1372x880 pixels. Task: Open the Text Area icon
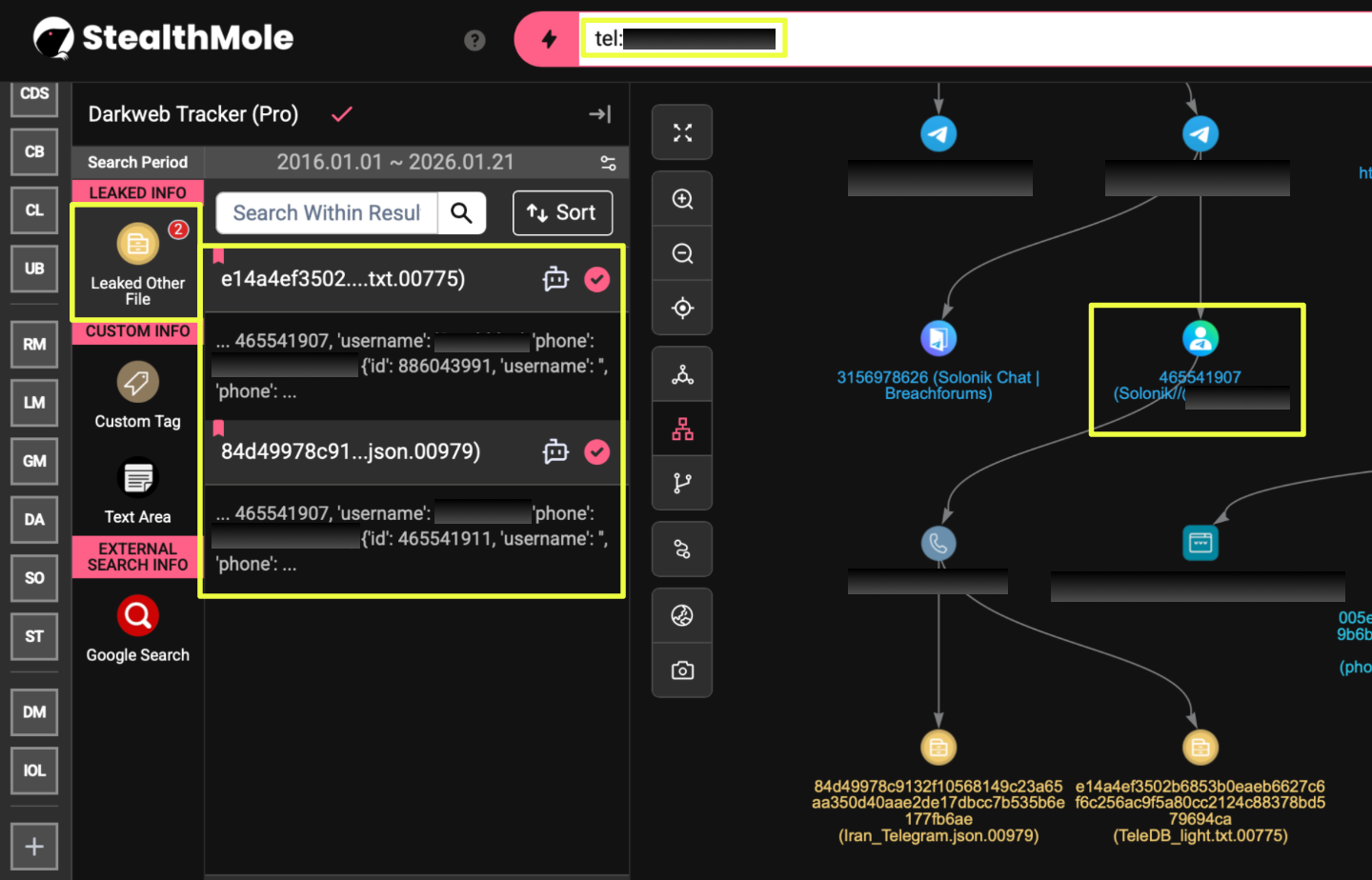click(137, 478)
